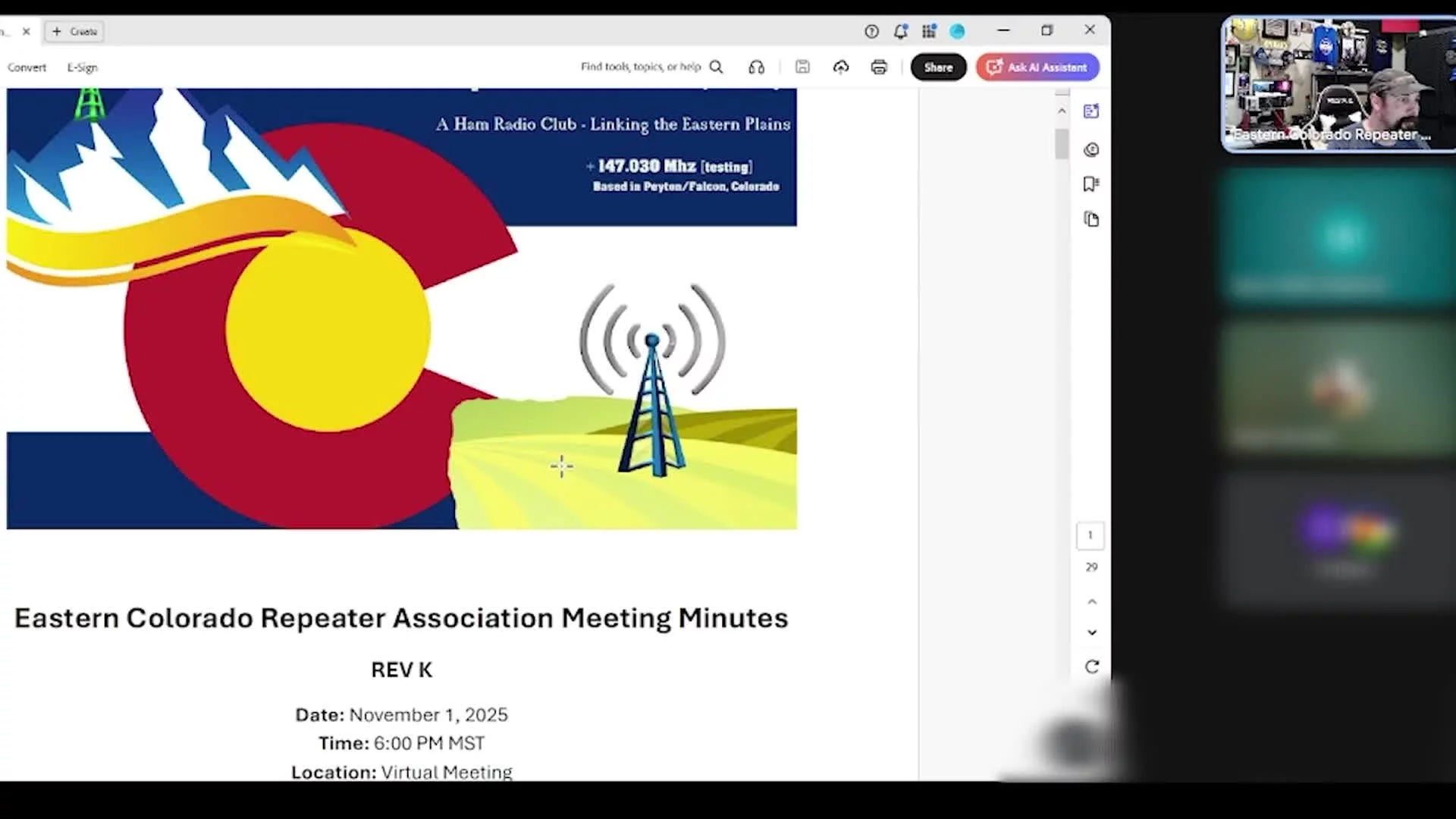Open the Adobe apps grid icon
The image size is (1456, 819).
929,31
